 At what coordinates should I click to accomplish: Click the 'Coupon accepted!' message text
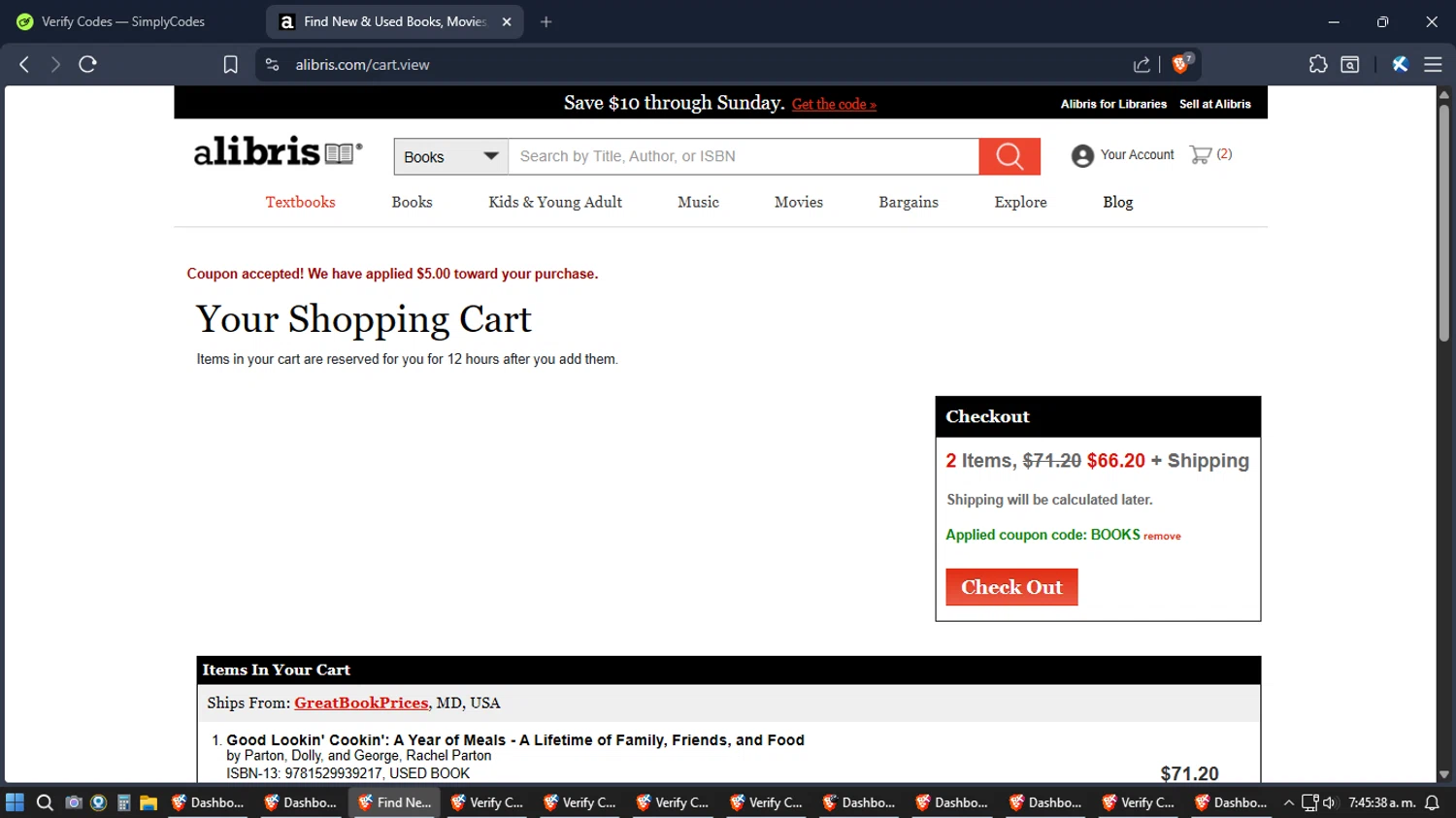point(392,274)
